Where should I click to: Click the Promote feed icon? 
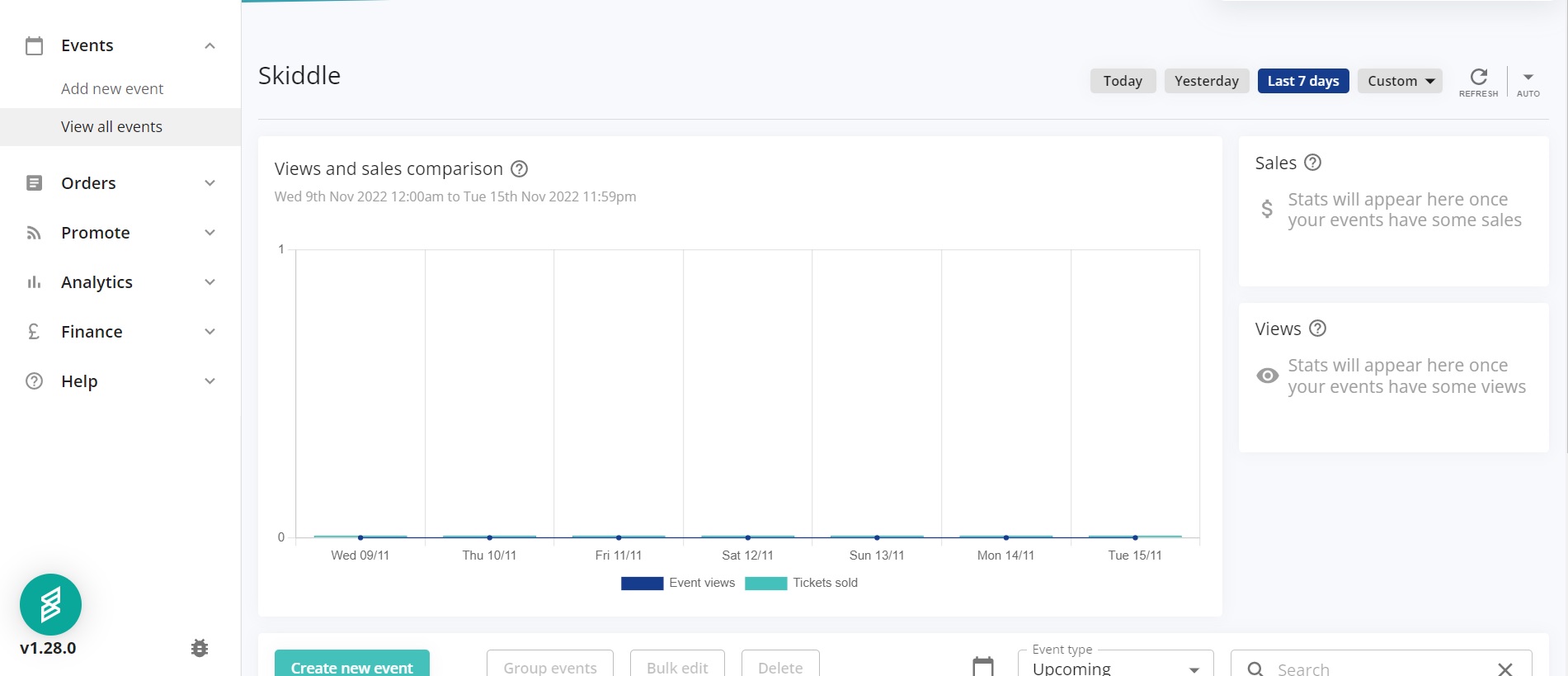(34, 233)
